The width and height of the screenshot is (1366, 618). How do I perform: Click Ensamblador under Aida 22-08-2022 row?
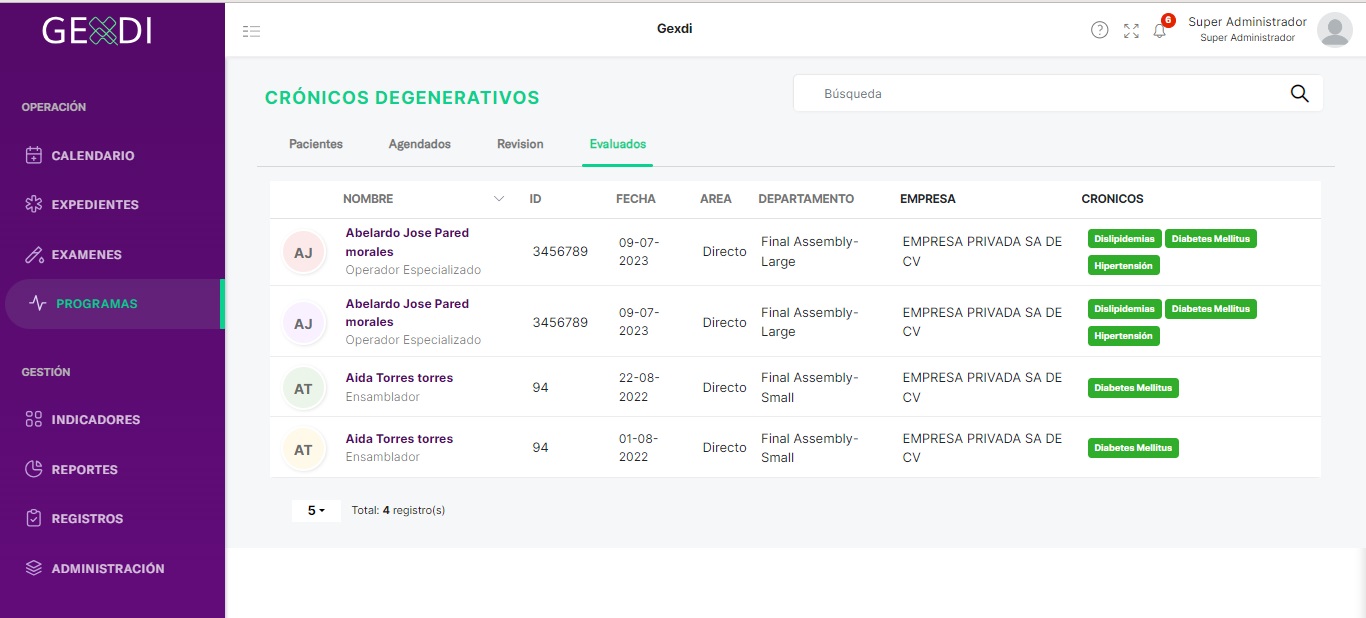[x=383, y=397]
